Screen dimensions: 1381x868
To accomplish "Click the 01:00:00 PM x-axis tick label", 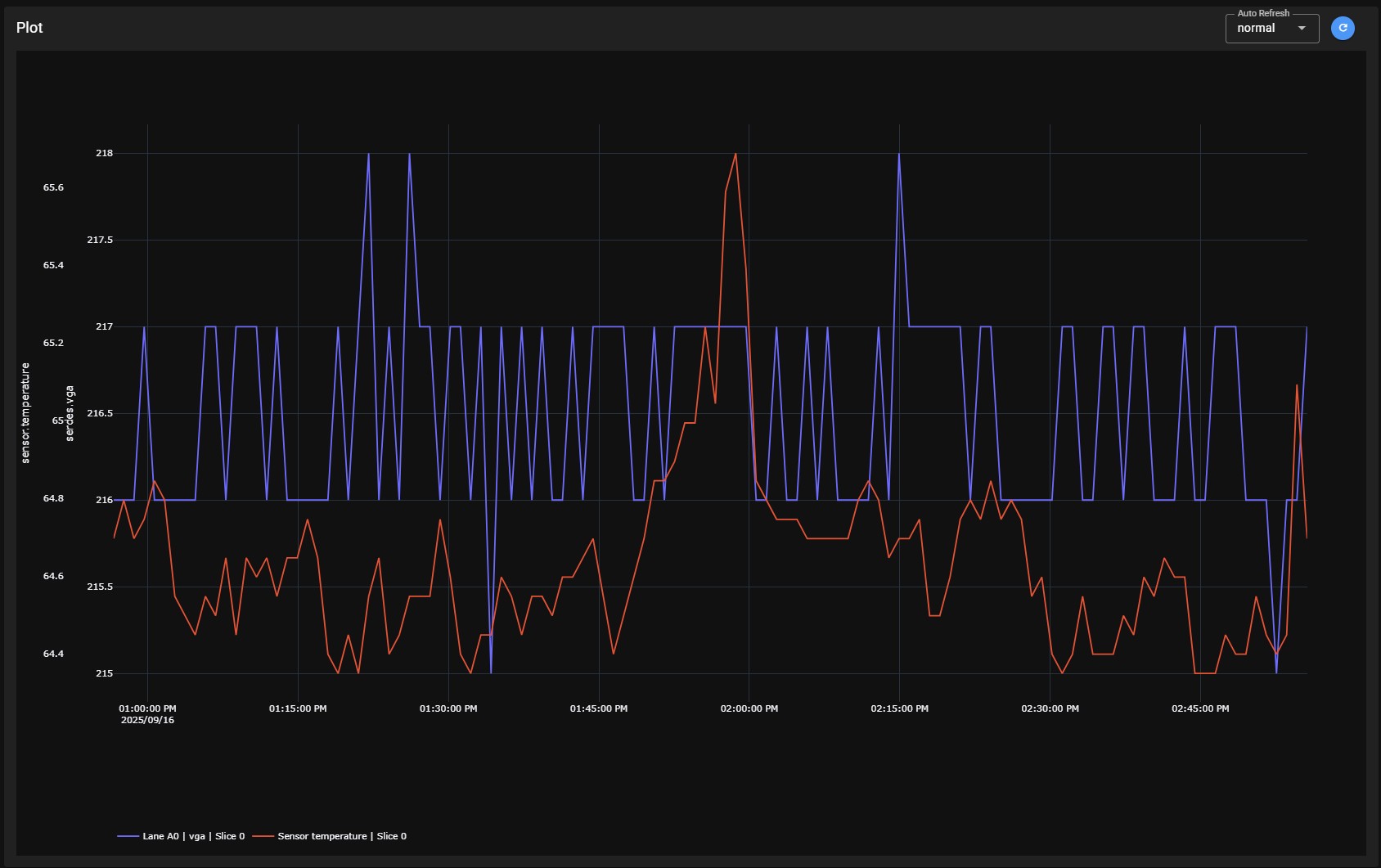I will pos(147,708).
